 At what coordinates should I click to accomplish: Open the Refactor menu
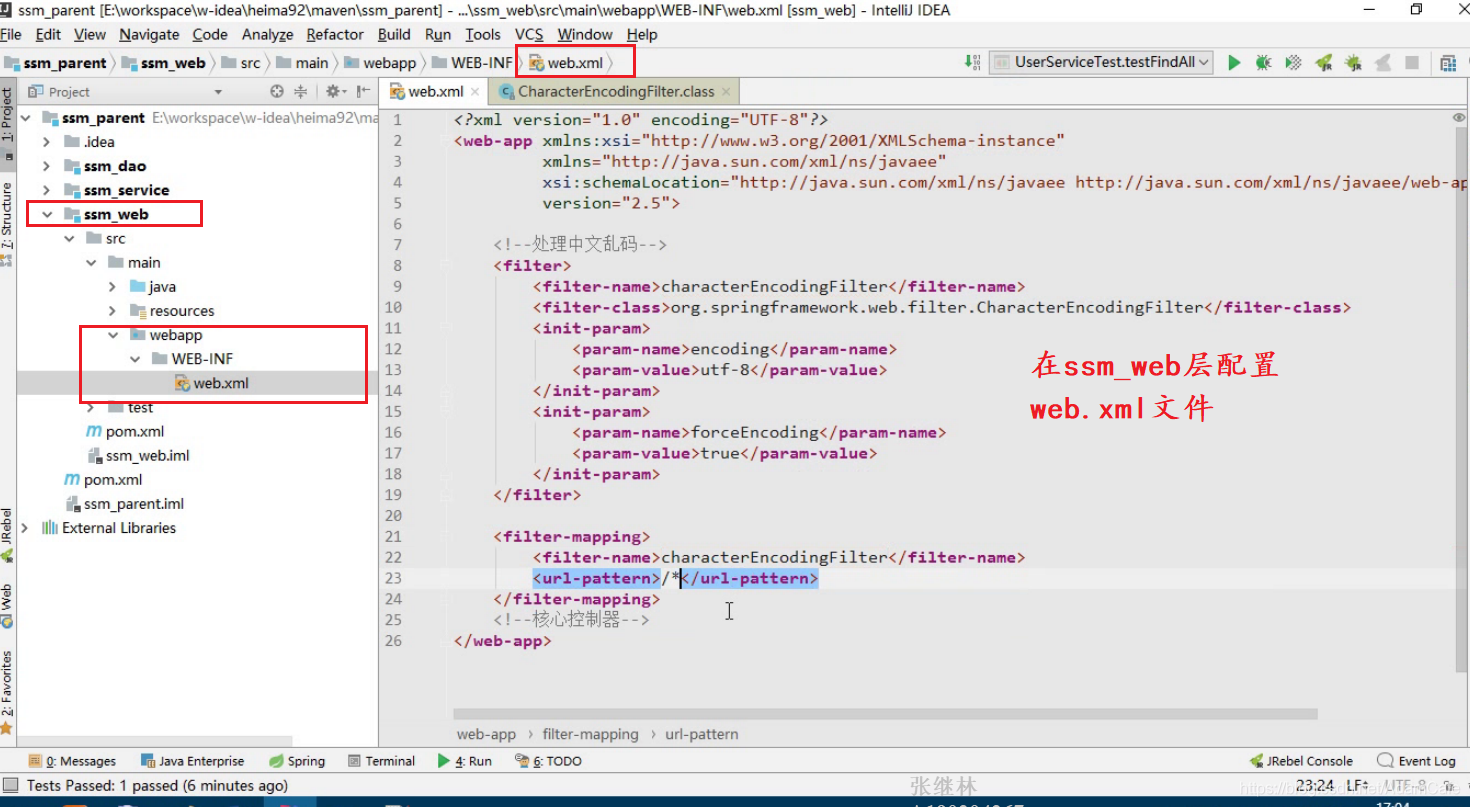(335, 34)
